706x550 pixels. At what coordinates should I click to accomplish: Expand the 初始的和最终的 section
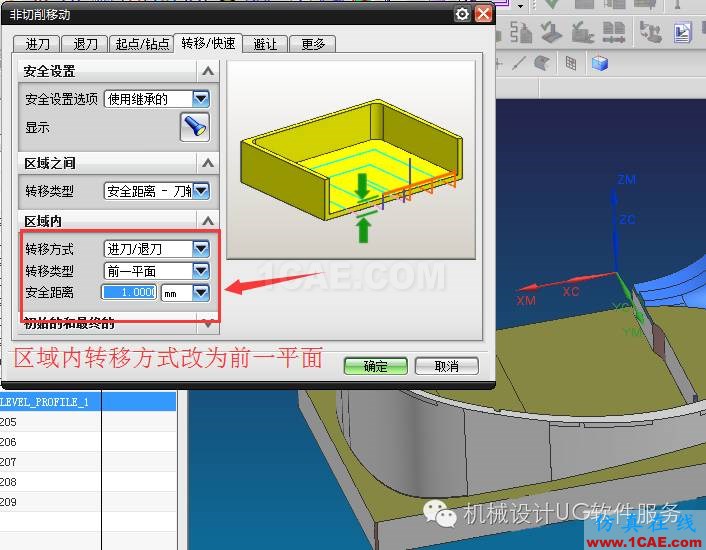[x=208, y=323]
